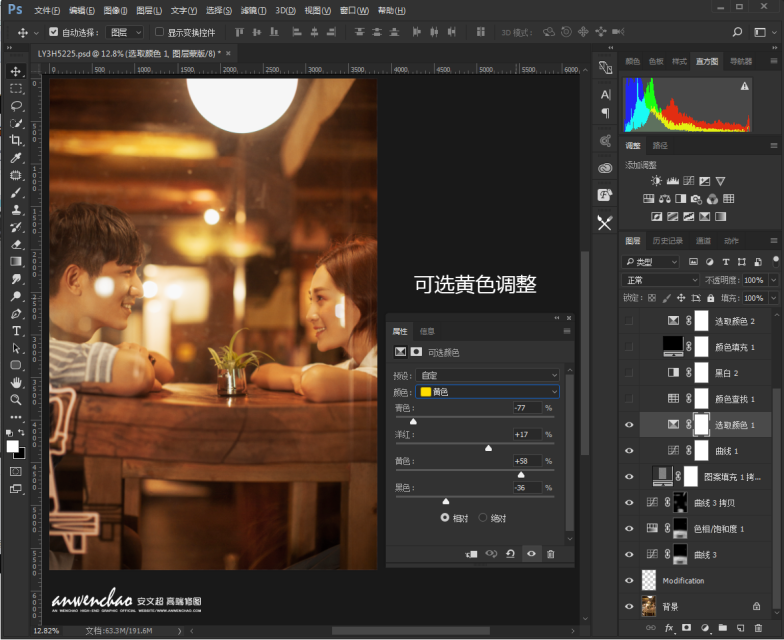
Task: Select the Dodge tool
Action: pos(16,296)
